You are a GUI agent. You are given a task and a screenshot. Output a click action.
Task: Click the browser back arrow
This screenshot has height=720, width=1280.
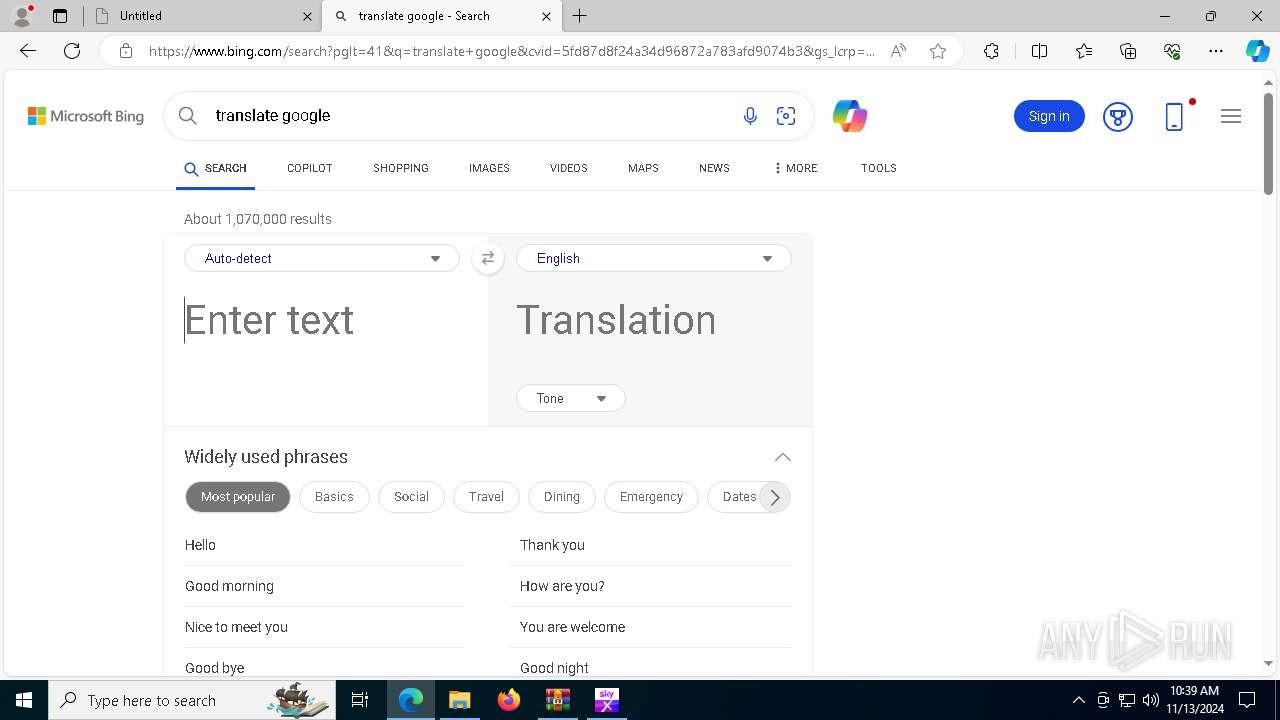pyautogui.click(x=28, y=51)
